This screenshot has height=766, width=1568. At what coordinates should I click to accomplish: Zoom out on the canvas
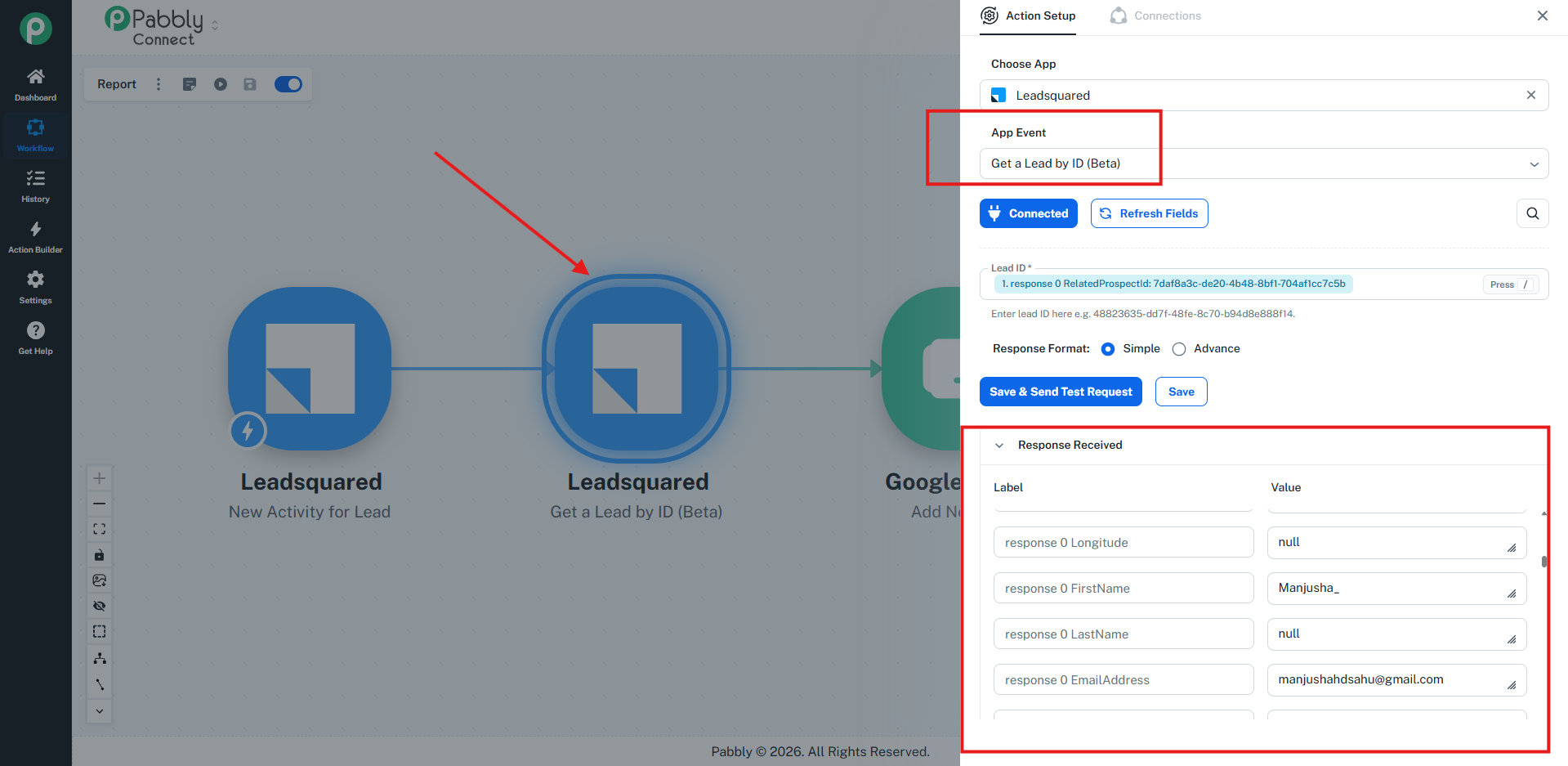[100, 504]
